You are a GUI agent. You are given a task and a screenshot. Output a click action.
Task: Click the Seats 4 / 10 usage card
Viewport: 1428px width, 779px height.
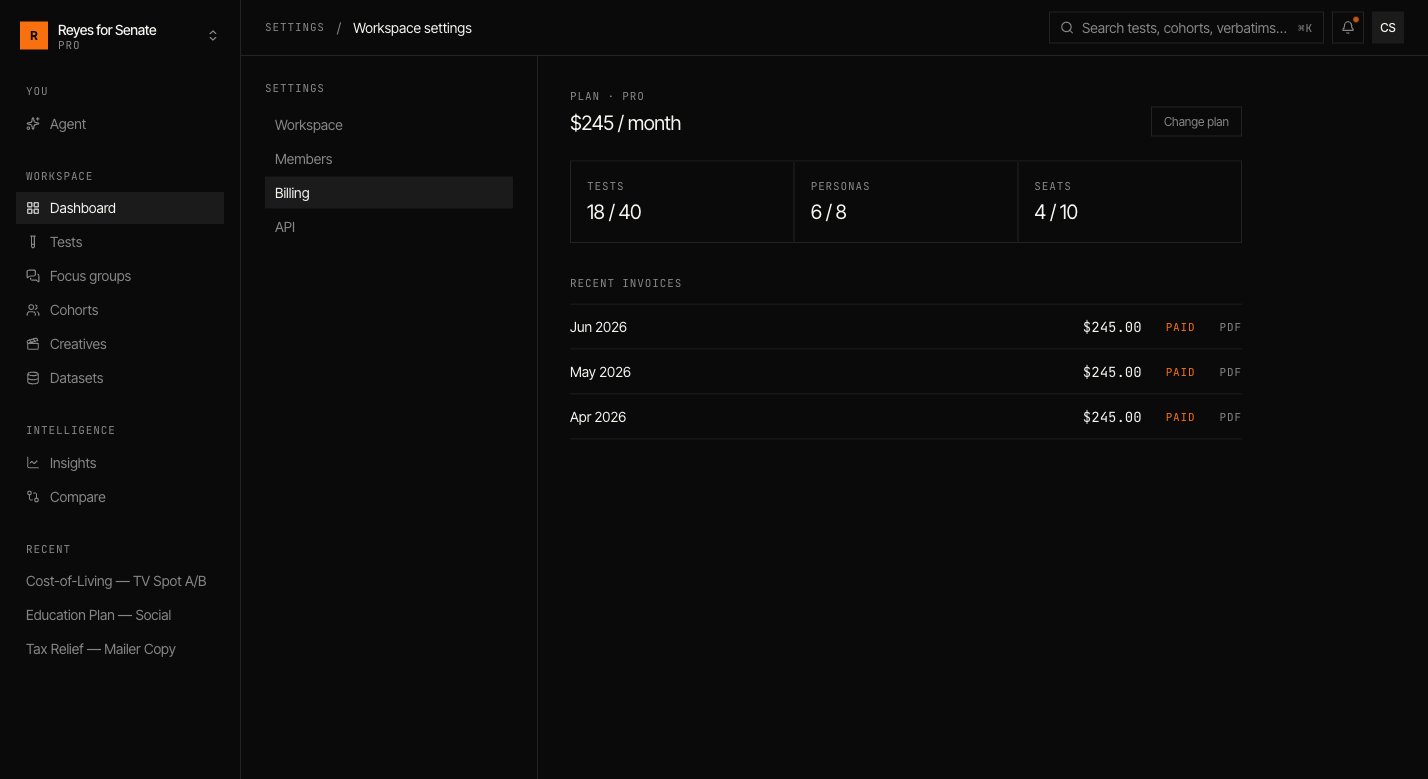1130,201
